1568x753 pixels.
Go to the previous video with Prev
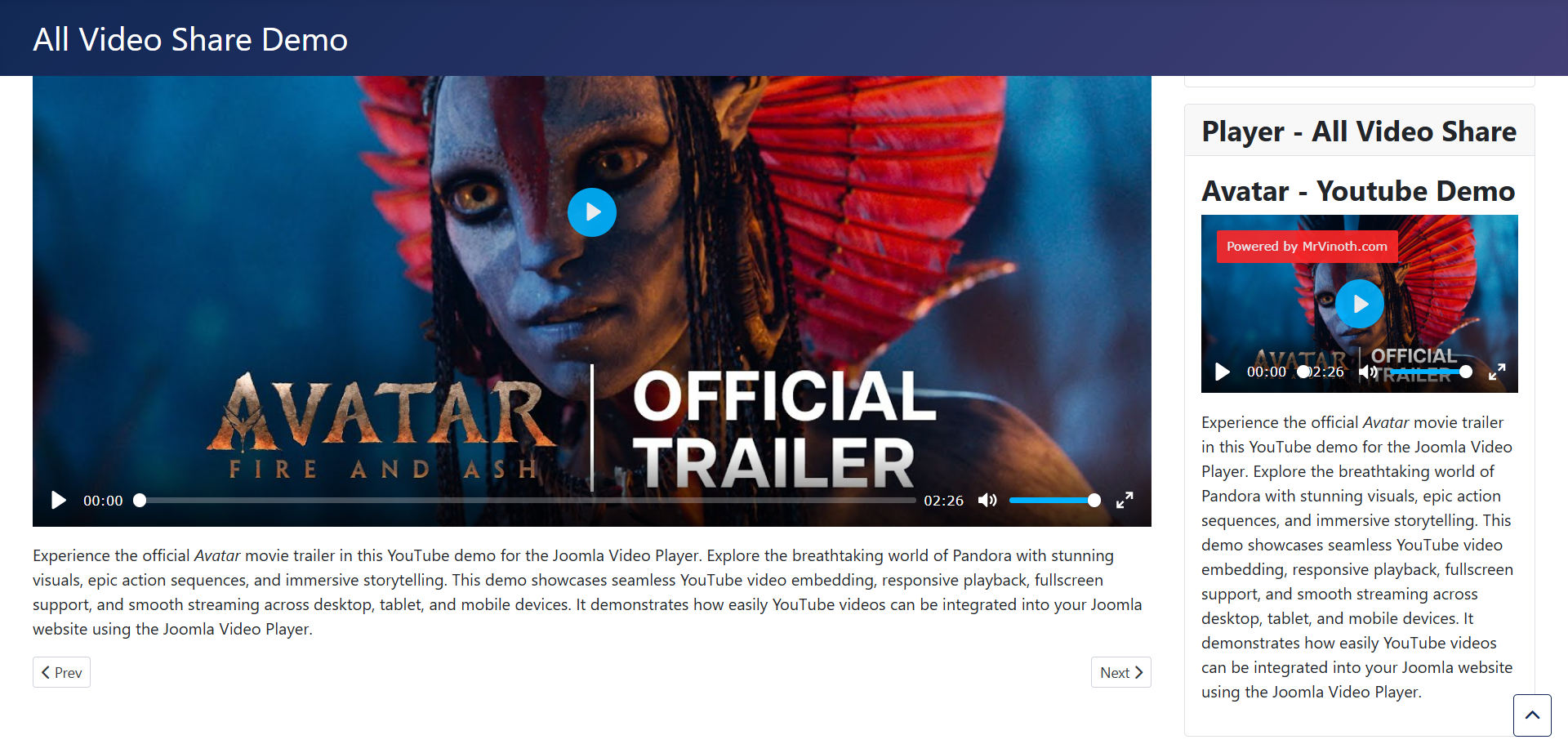click(61, 672)
